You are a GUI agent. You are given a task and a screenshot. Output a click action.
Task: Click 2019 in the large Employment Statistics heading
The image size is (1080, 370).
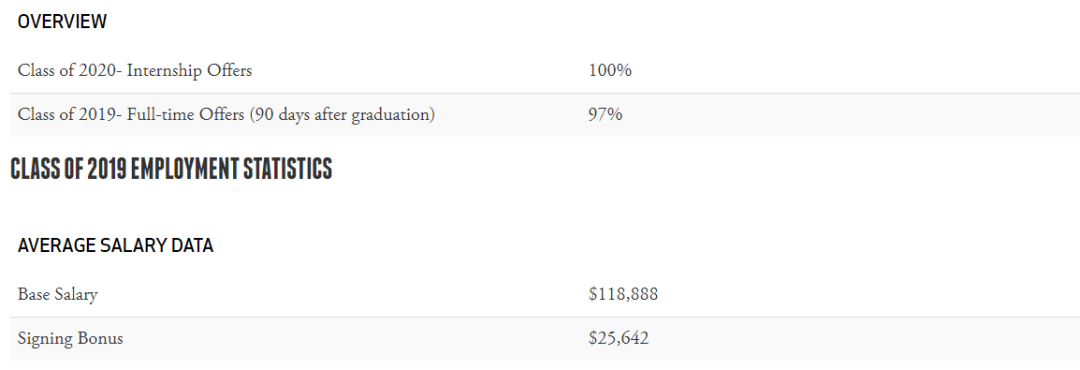107,169
